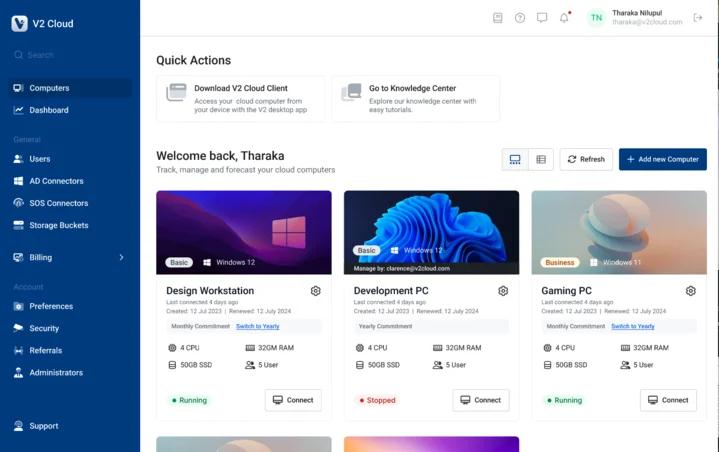The height and width of the screenshot is (452, 719).
Task: Open the notifications bell
Action: pyautogui.click(x=564, y=18)
